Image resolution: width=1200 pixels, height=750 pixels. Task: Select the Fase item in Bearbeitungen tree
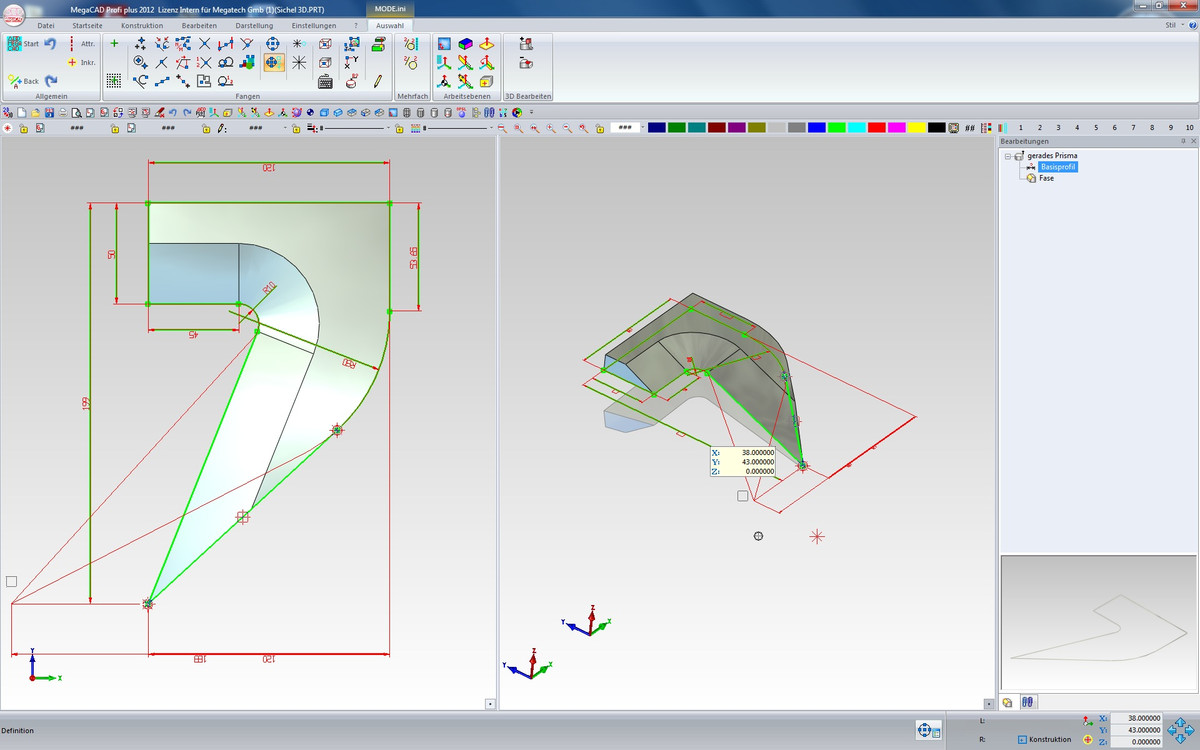(1046, 178)
